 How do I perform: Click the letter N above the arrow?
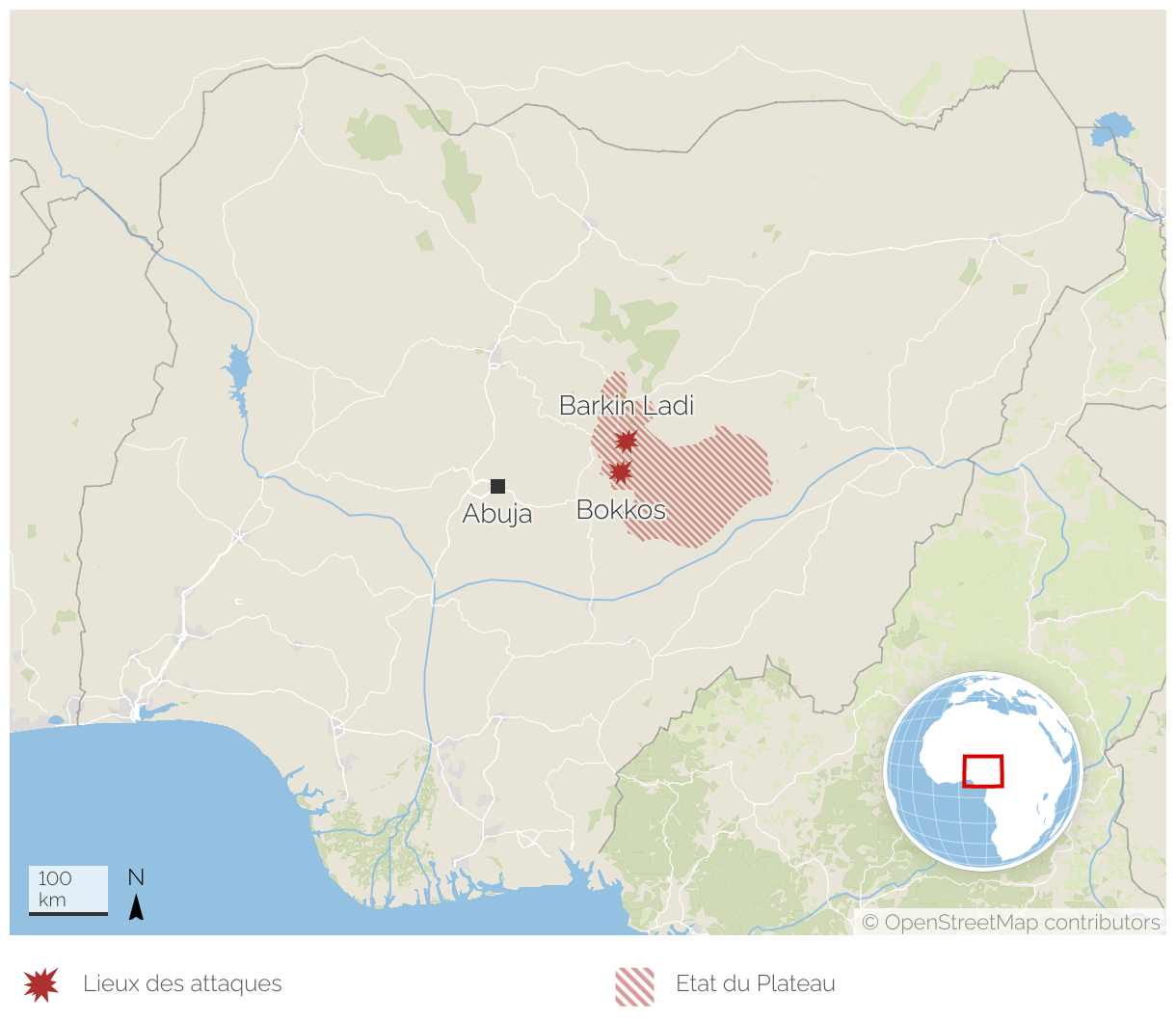pos(136,877)
